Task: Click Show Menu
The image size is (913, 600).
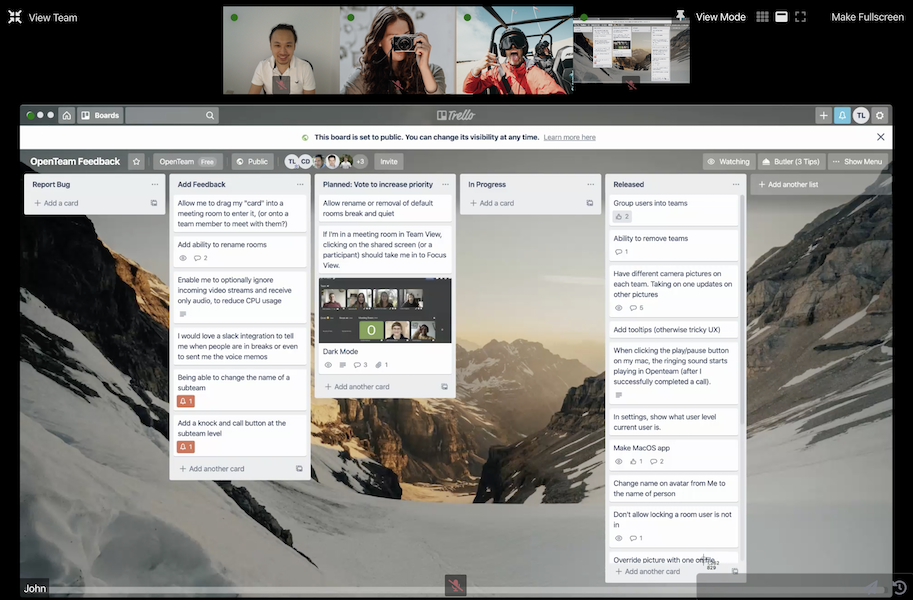Action: [x=857, y=161]
